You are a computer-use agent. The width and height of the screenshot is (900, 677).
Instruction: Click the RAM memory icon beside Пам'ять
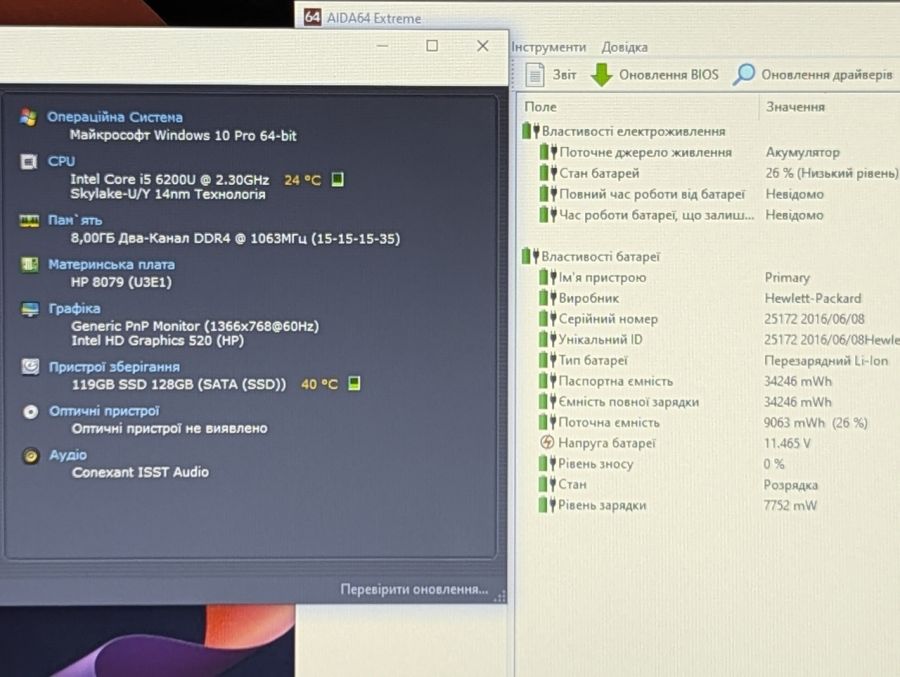[x=29, y=220]
